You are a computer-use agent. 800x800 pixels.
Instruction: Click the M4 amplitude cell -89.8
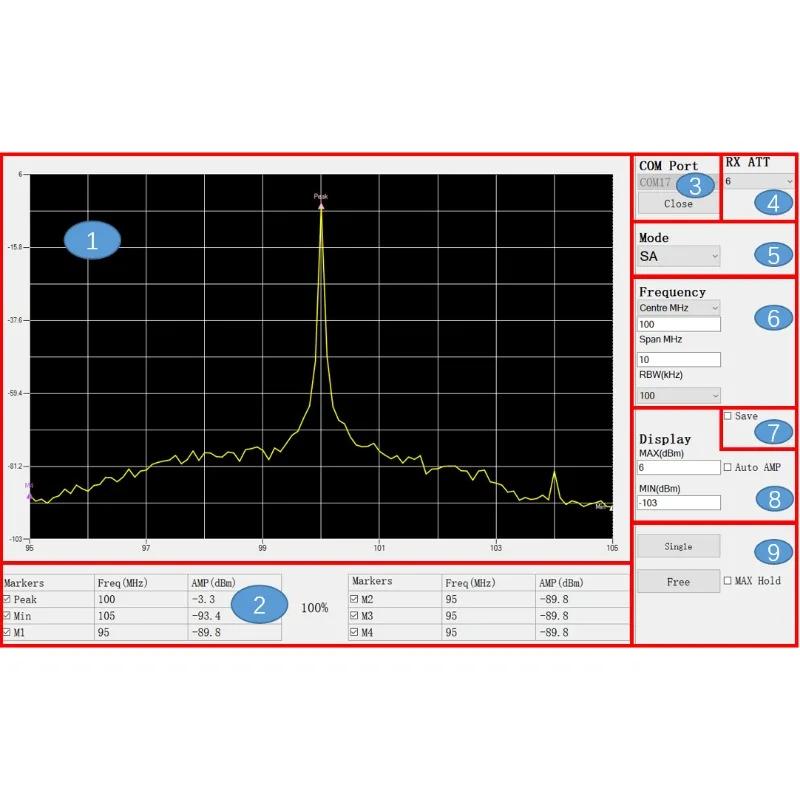pos(583,632)
